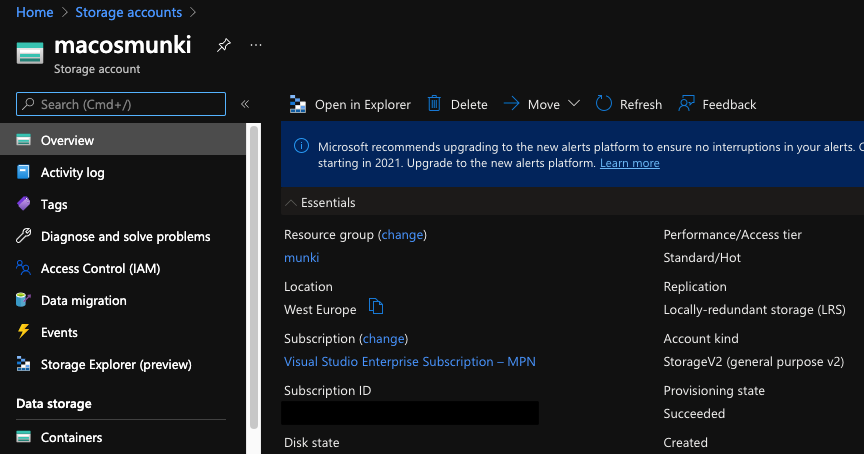
Task: Click Open in Explorer button label
Action: tap(363, 104)
